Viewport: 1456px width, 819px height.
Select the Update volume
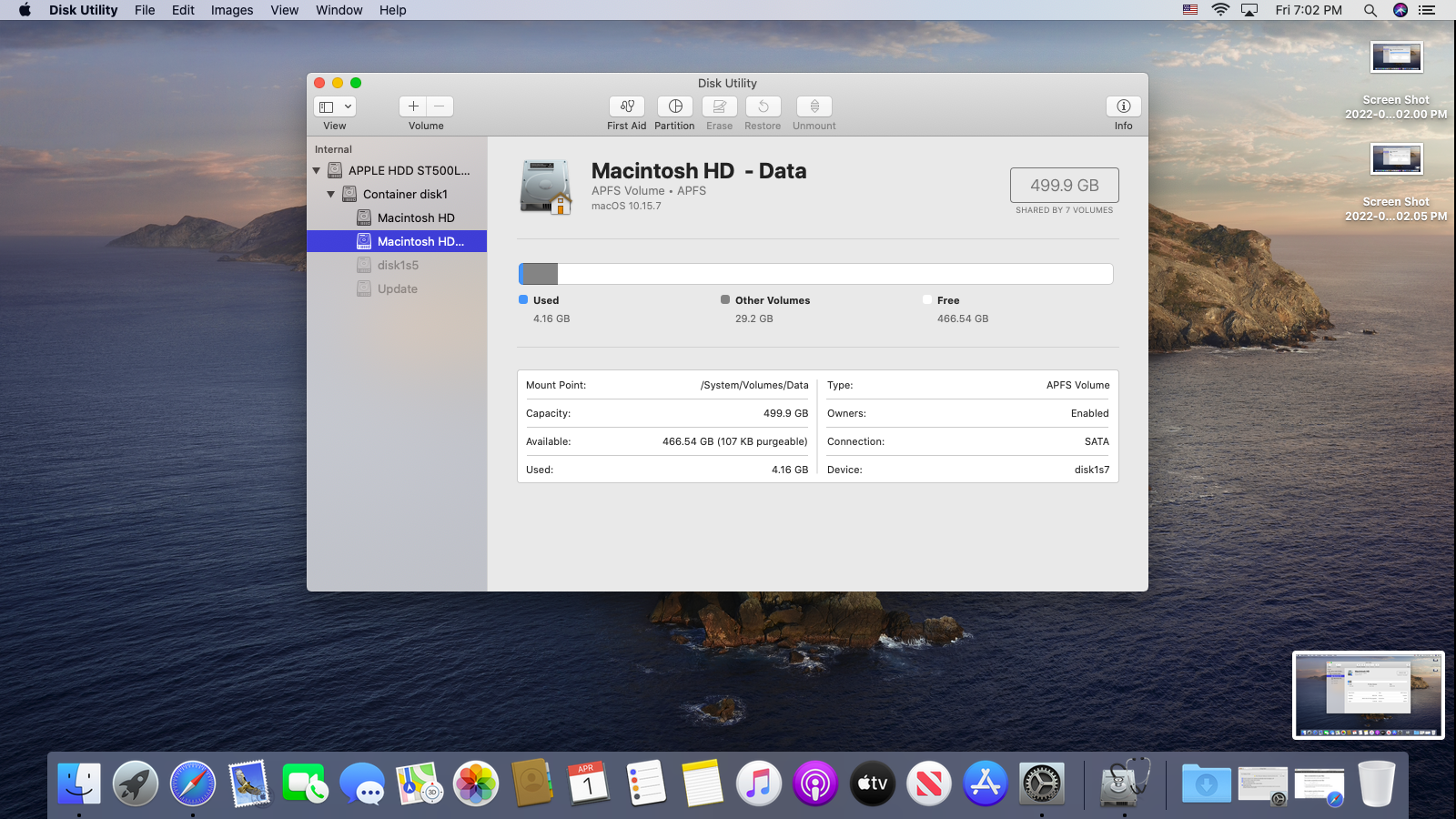click(x=397, y=288)
